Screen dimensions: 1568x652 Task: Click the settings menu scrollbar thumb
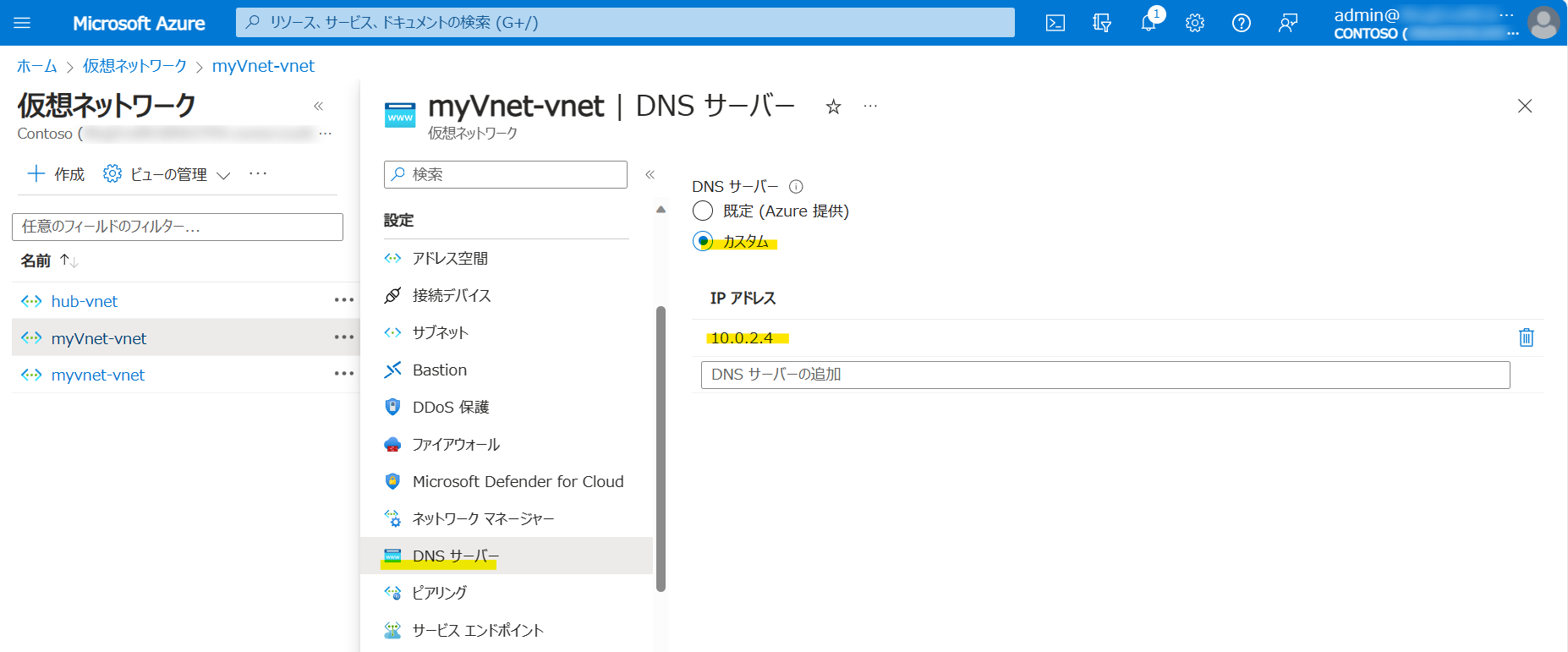click(661, 448)
